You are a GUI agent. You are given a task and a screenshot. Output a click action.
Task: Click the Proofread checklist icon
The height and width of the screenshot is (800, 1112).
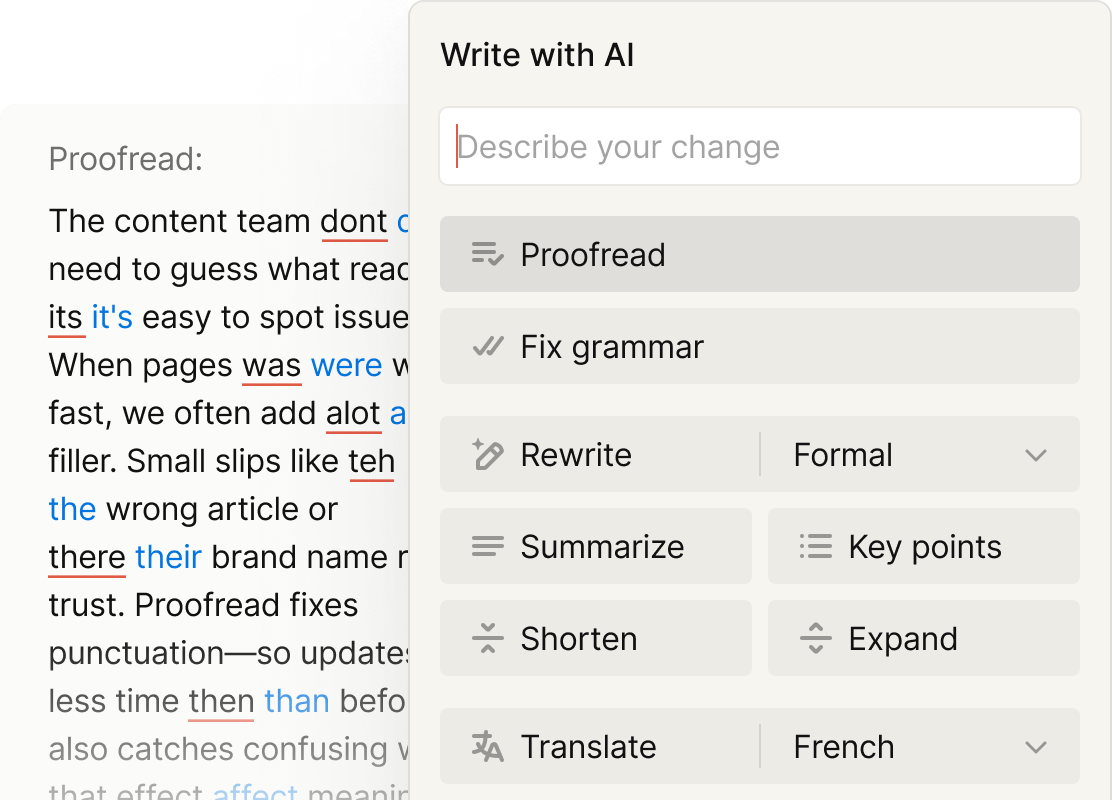click(x=488, y=254)
